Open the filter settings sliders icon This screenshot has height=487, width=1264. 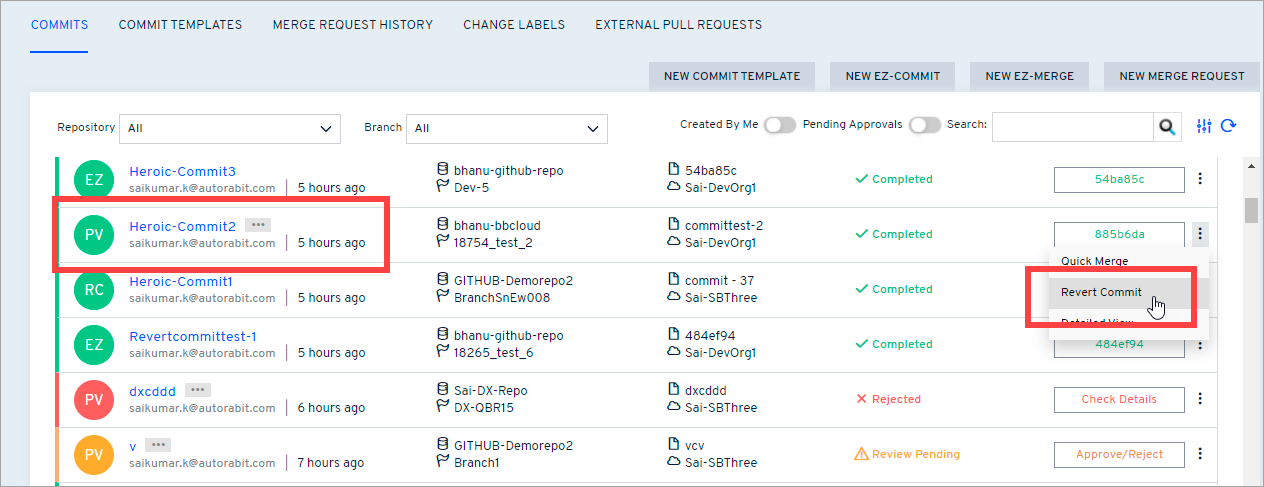(1204, 126)
